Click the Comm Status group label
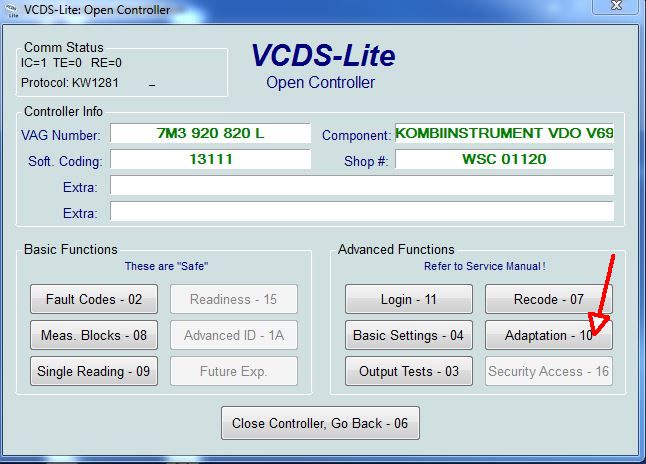646x464 pixels. point(64,47)
